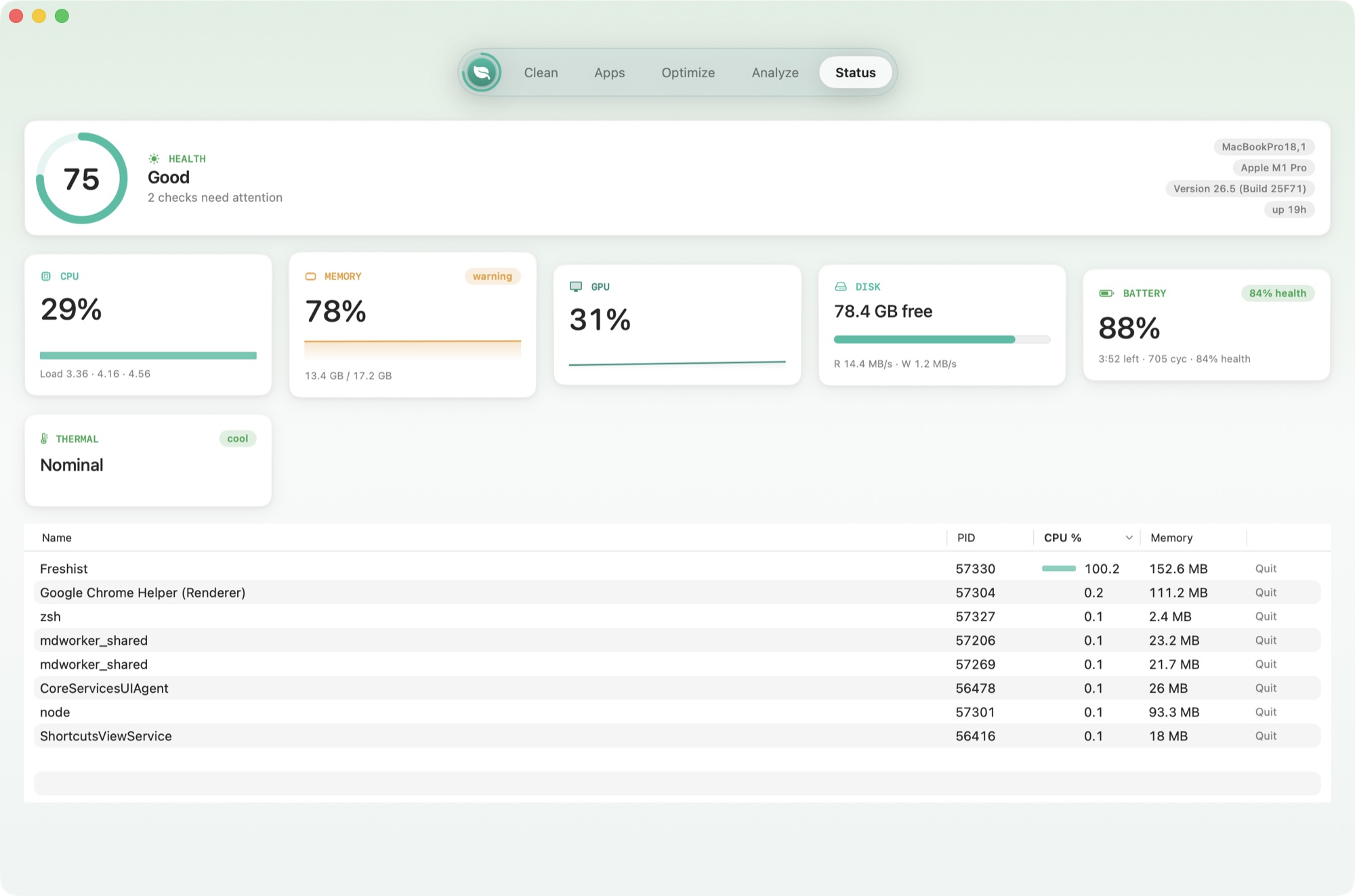Quit ShortcutsViewService process
Image resolution: width=1355 pixels, height=896 pixels.
click(x=1266, y=736)
